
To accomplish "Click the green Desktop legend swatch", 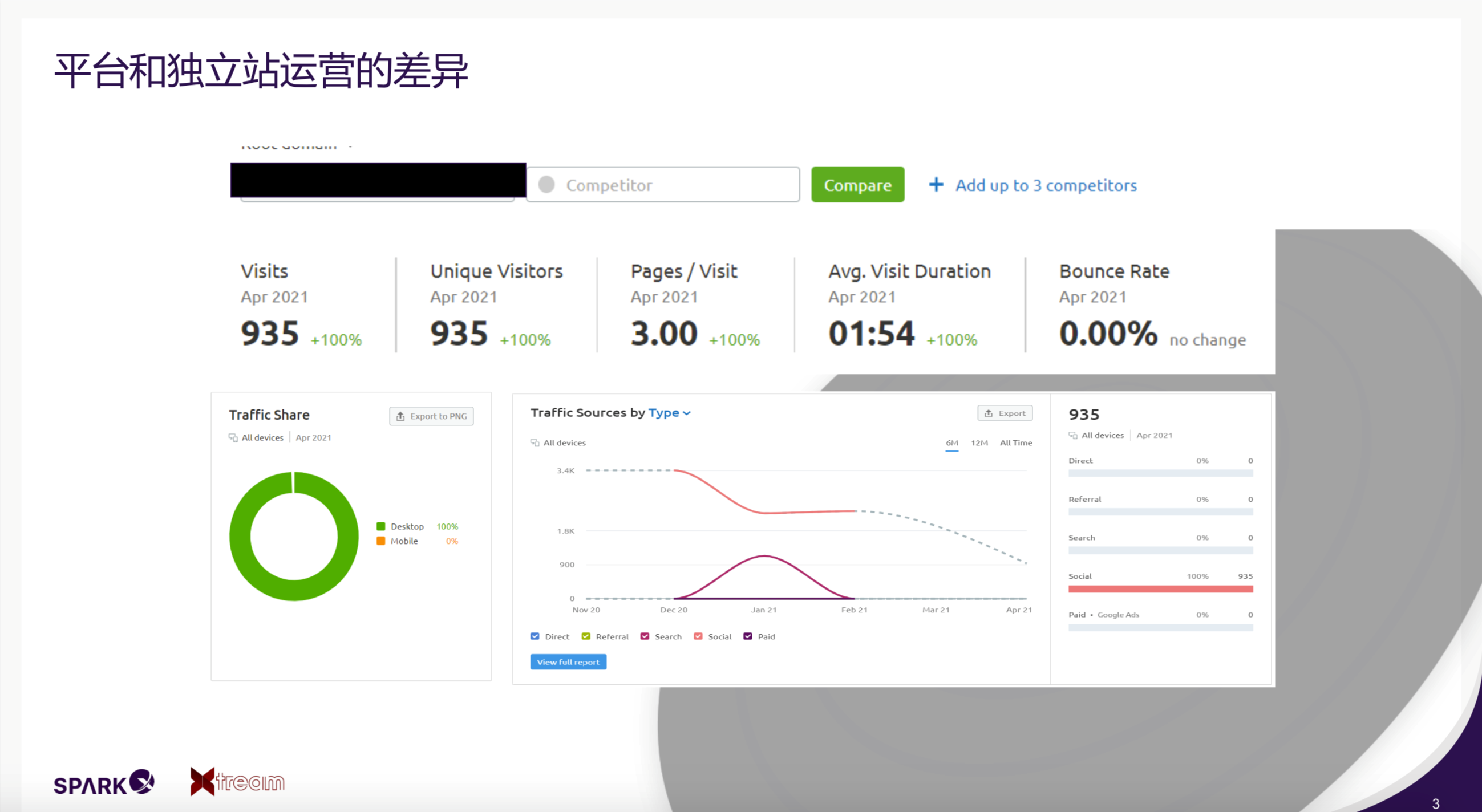I will click(381, 526).
